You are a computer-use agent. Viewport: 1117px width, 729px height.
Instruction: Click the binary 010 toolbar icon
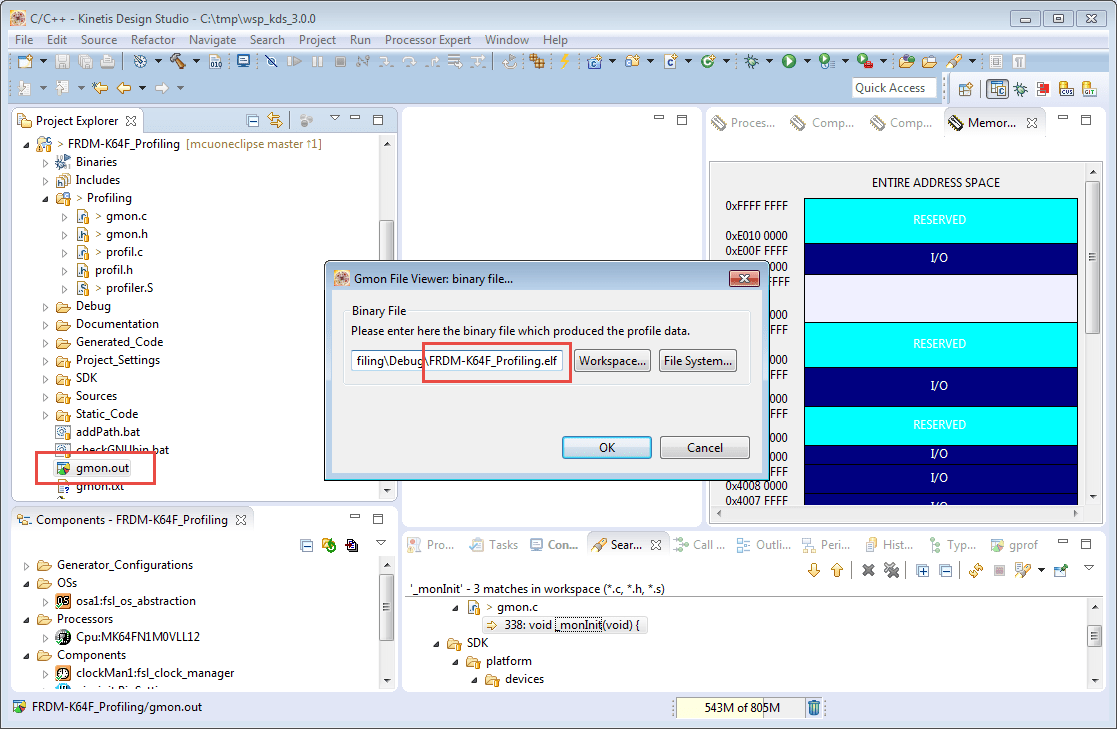point(216,62)
